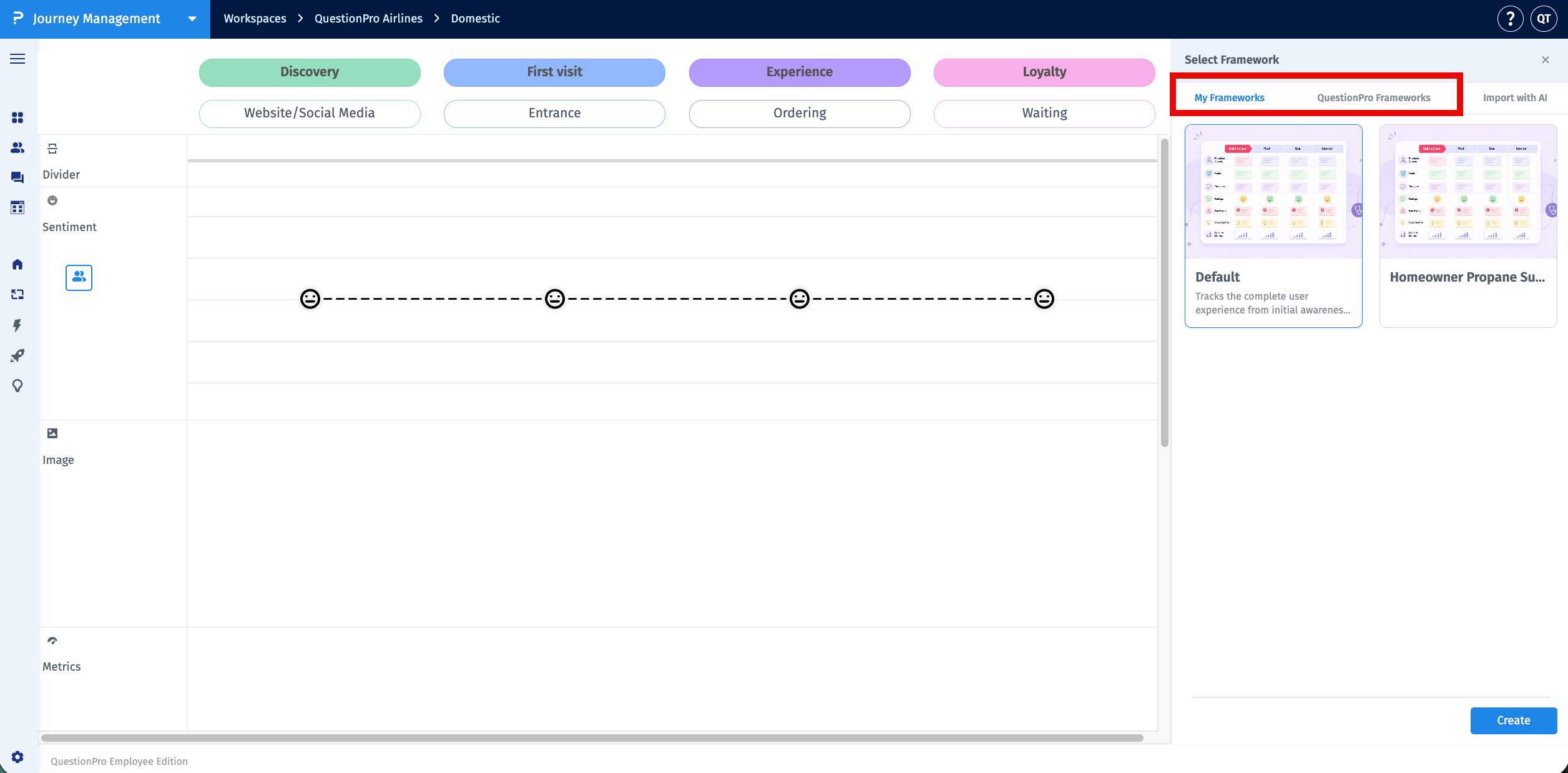This screenshot has height=773, width=1568.
Task: Click the lightbulb ideas icon in sidebar
Action: (x=17, y=385)
